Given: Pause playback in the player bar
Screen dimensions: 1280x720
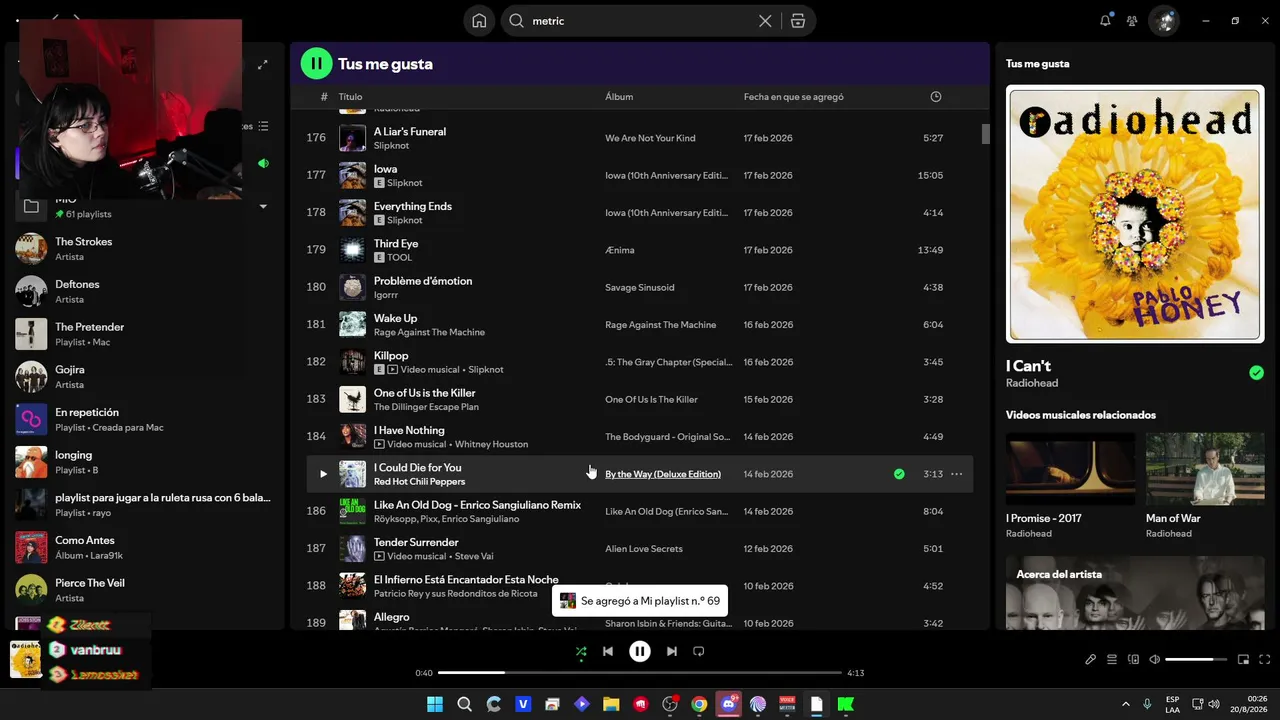Looking at the screenshot, I should click(640, 651).
